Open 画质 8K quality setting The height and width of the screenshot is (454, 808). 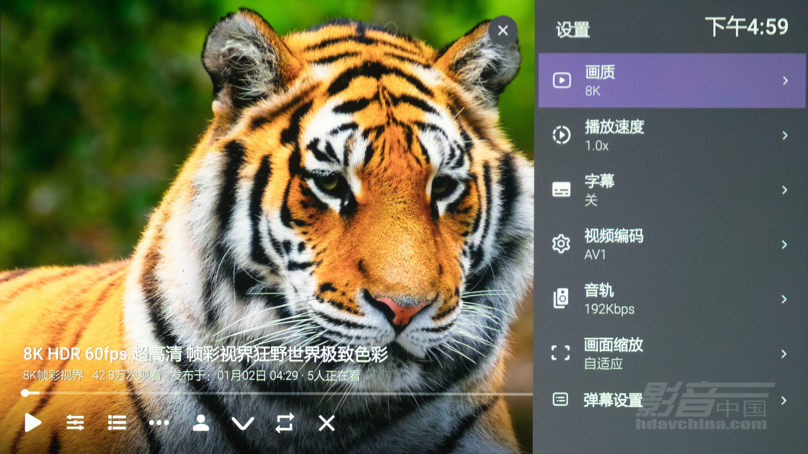pyautogui.click(x=671, y=81)
